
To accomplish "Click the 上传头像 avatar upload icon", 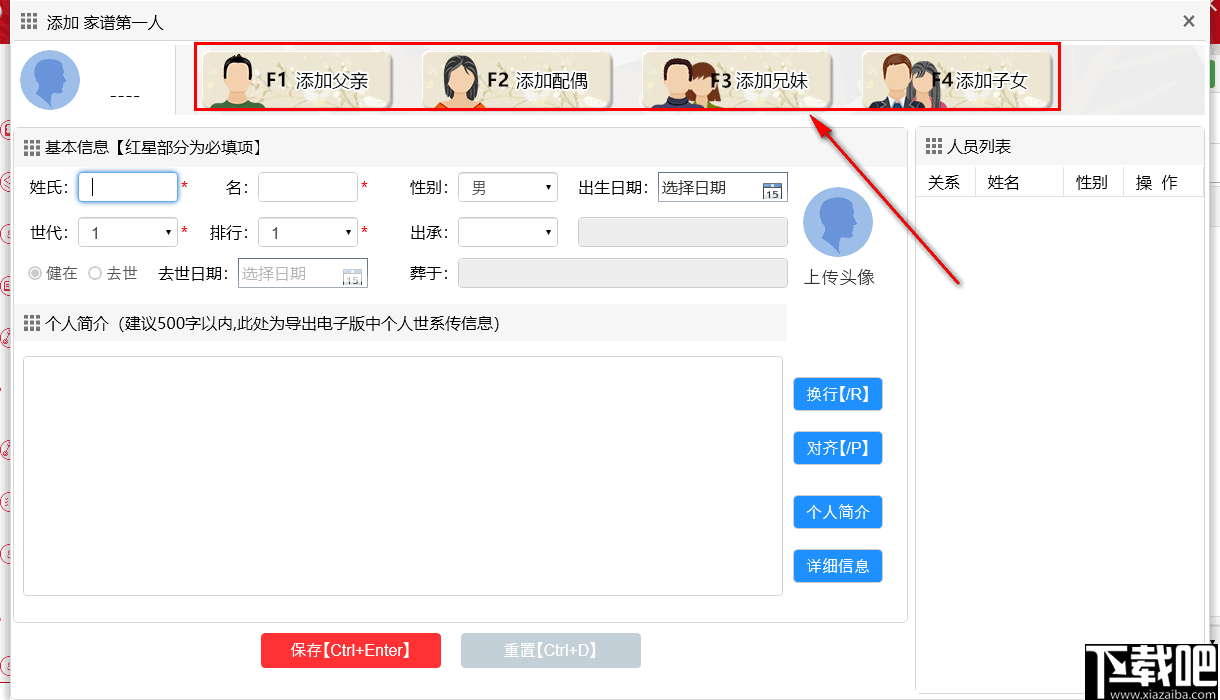I will (838, 222).
